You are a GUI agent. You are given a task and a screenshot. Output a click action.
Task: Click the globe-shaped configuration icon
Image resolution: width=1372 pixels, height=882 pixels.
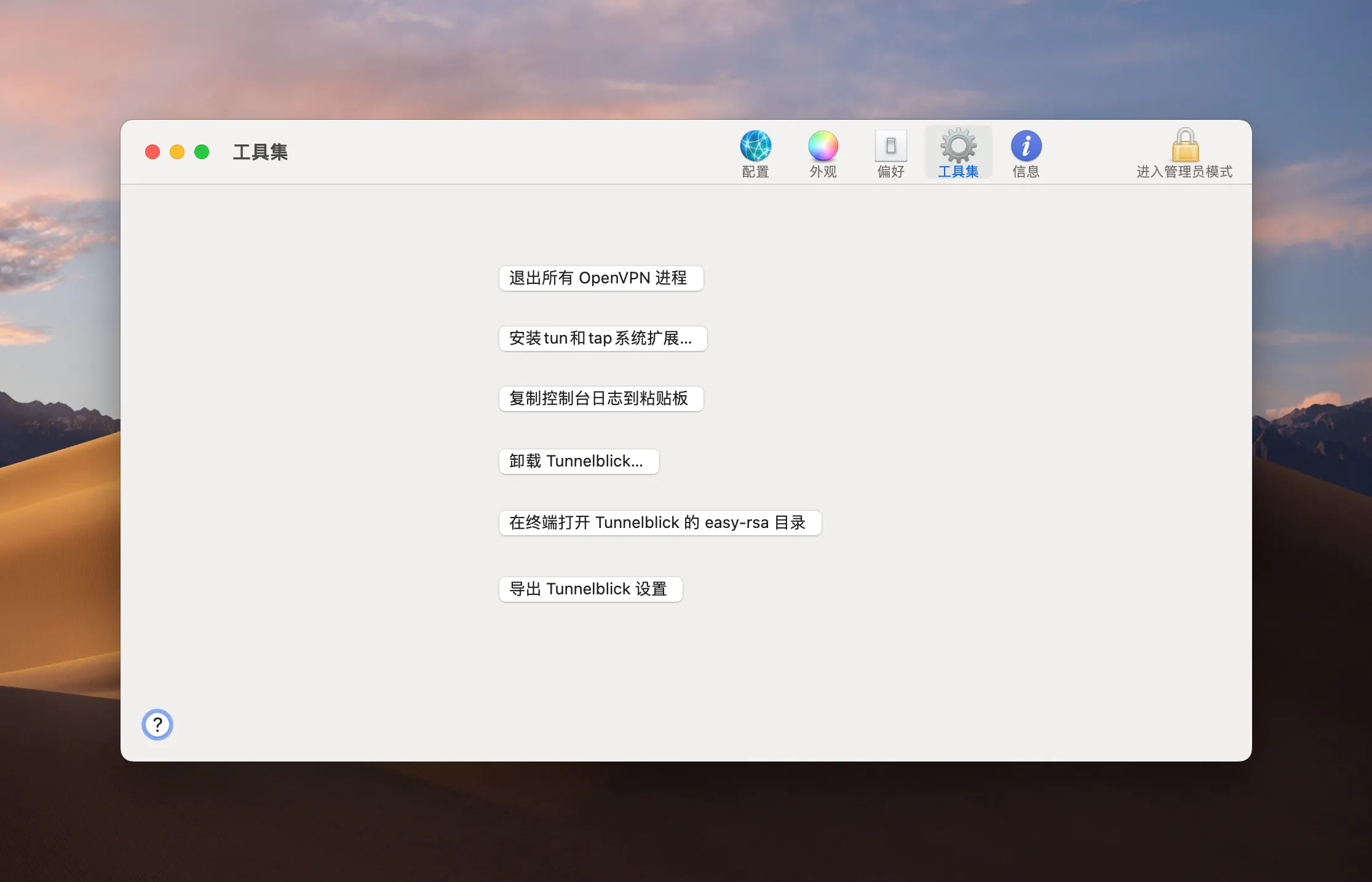point(755,145)
